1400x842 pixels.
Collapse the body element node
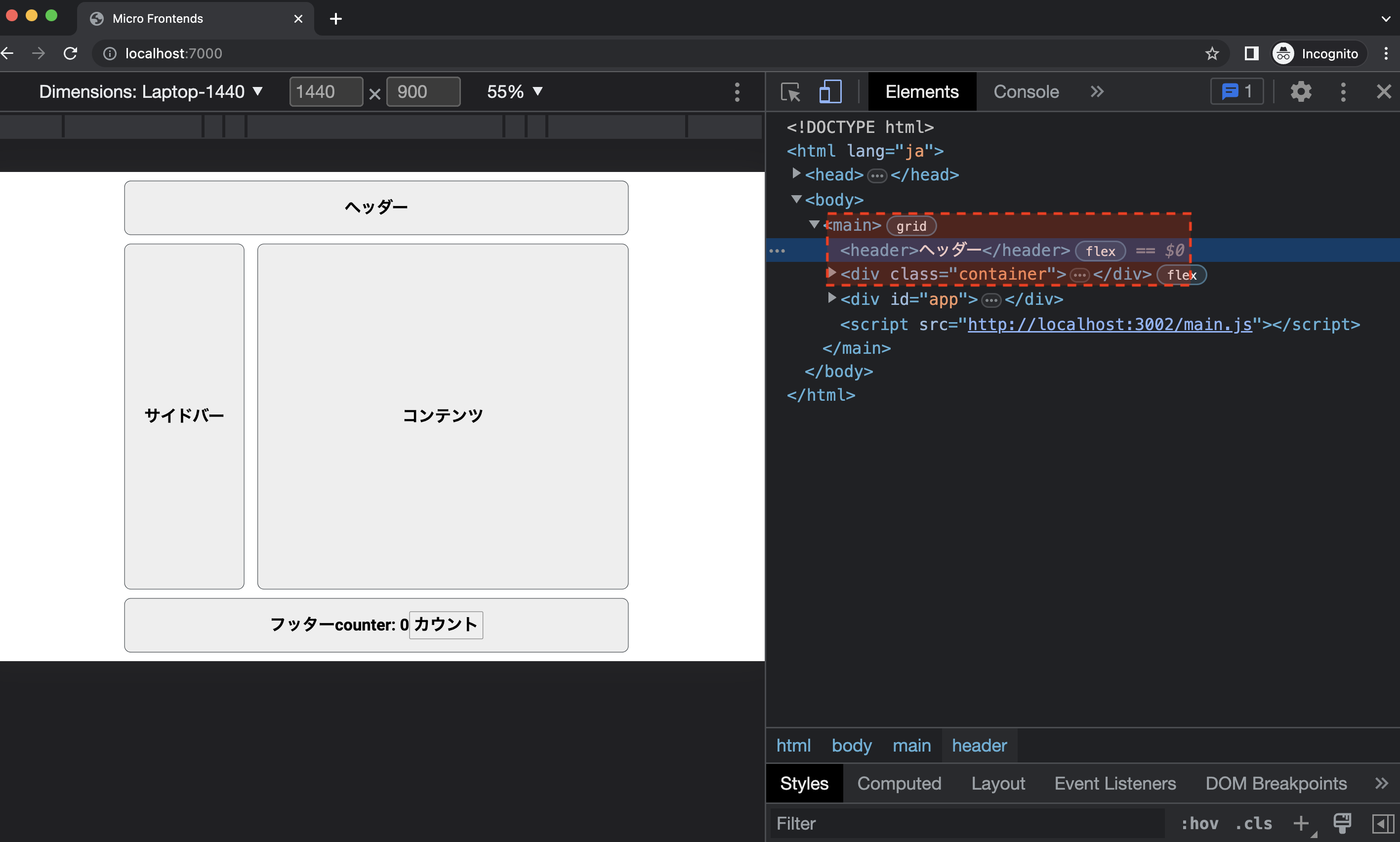coord(796,199)
